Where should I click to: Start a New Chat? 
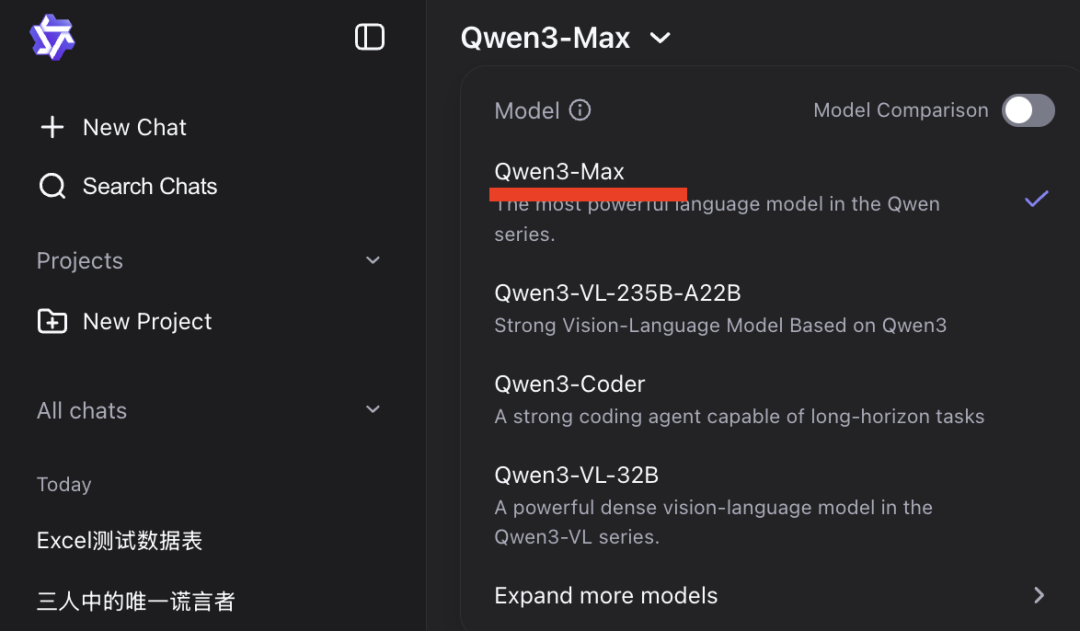(134, 127)
